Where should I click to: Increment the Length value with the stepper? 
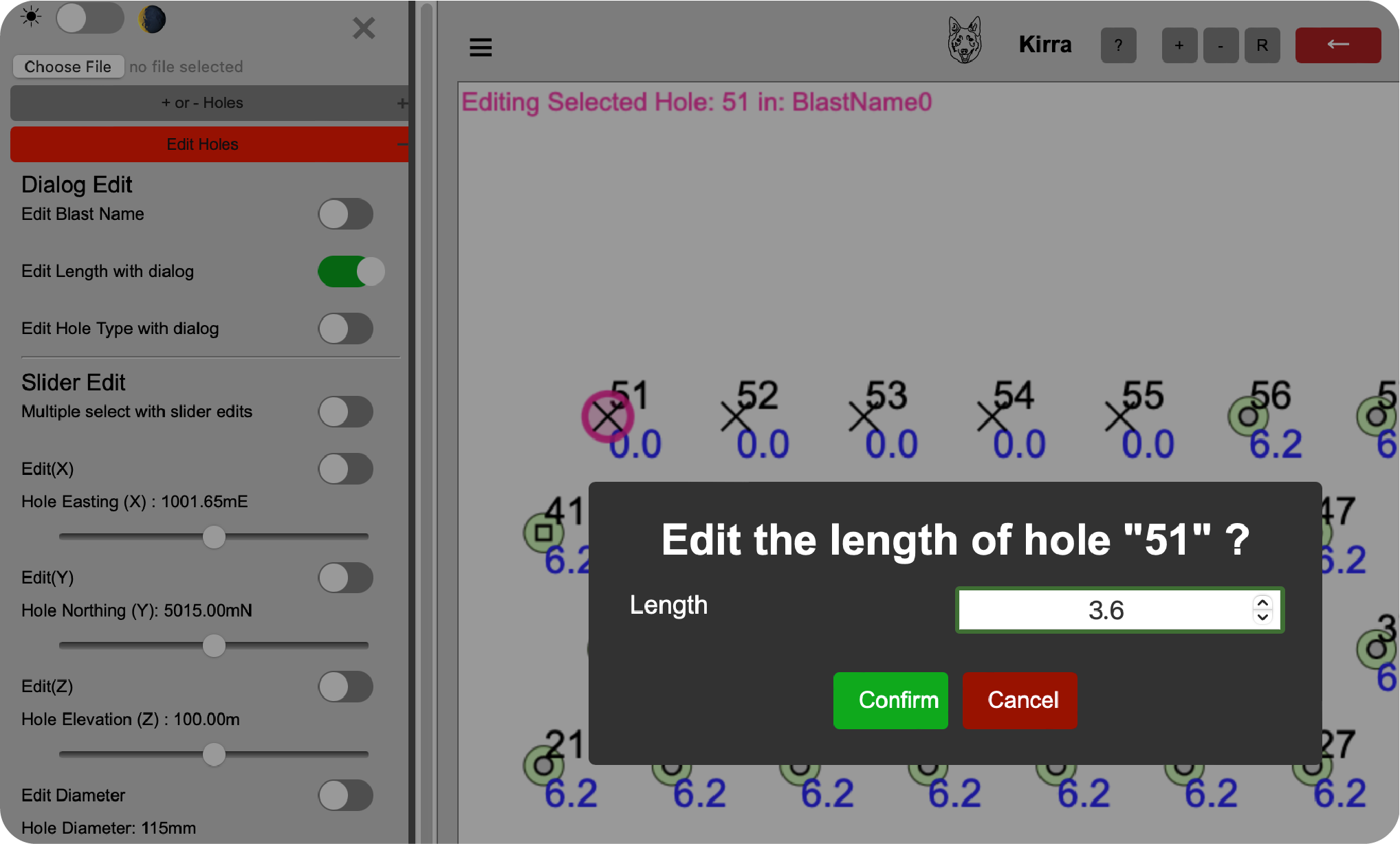(x=1262, y=603)
